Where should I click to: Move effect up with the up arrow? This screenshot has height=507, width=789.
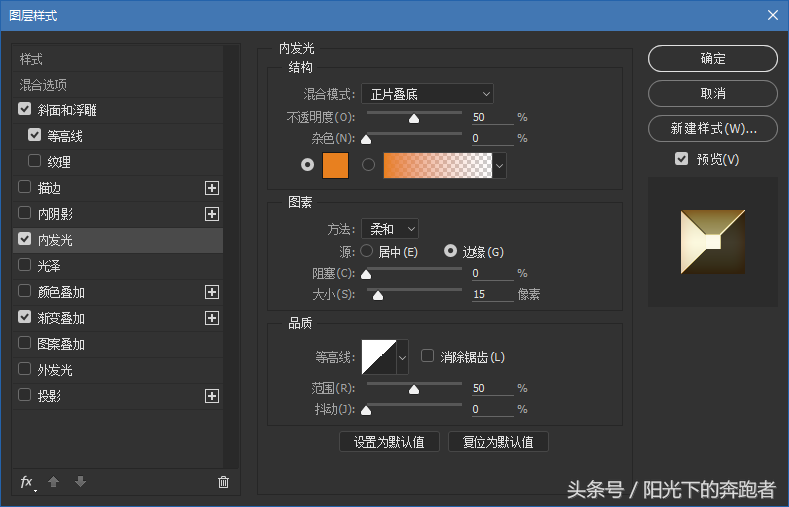click(x=53, y=482)
